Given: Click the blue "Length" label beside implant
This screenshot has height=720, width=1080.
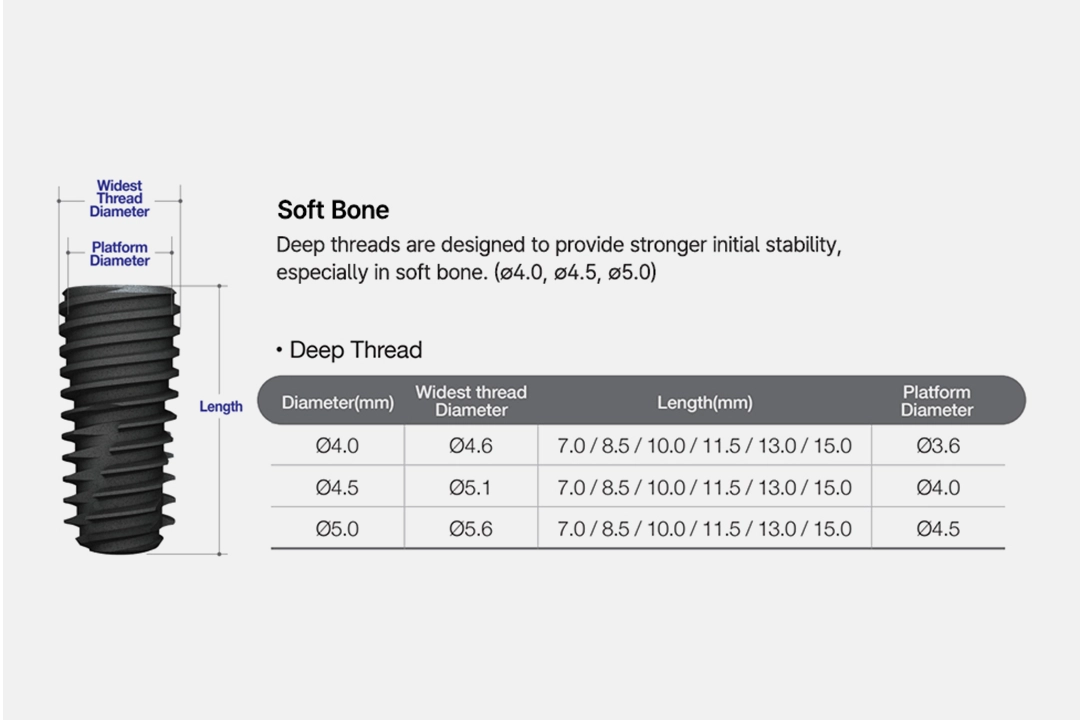Looking at the screenshot, I should click(221, 407).
